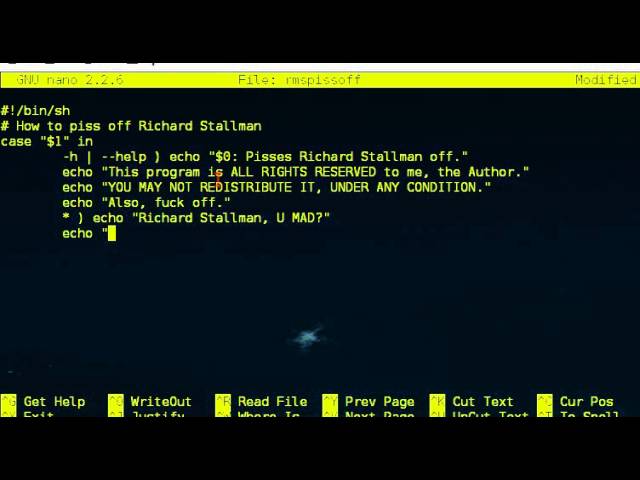Click the ^K key hint beside Cut Text
This screenshot has width=640, height=480.
point(437,402)
